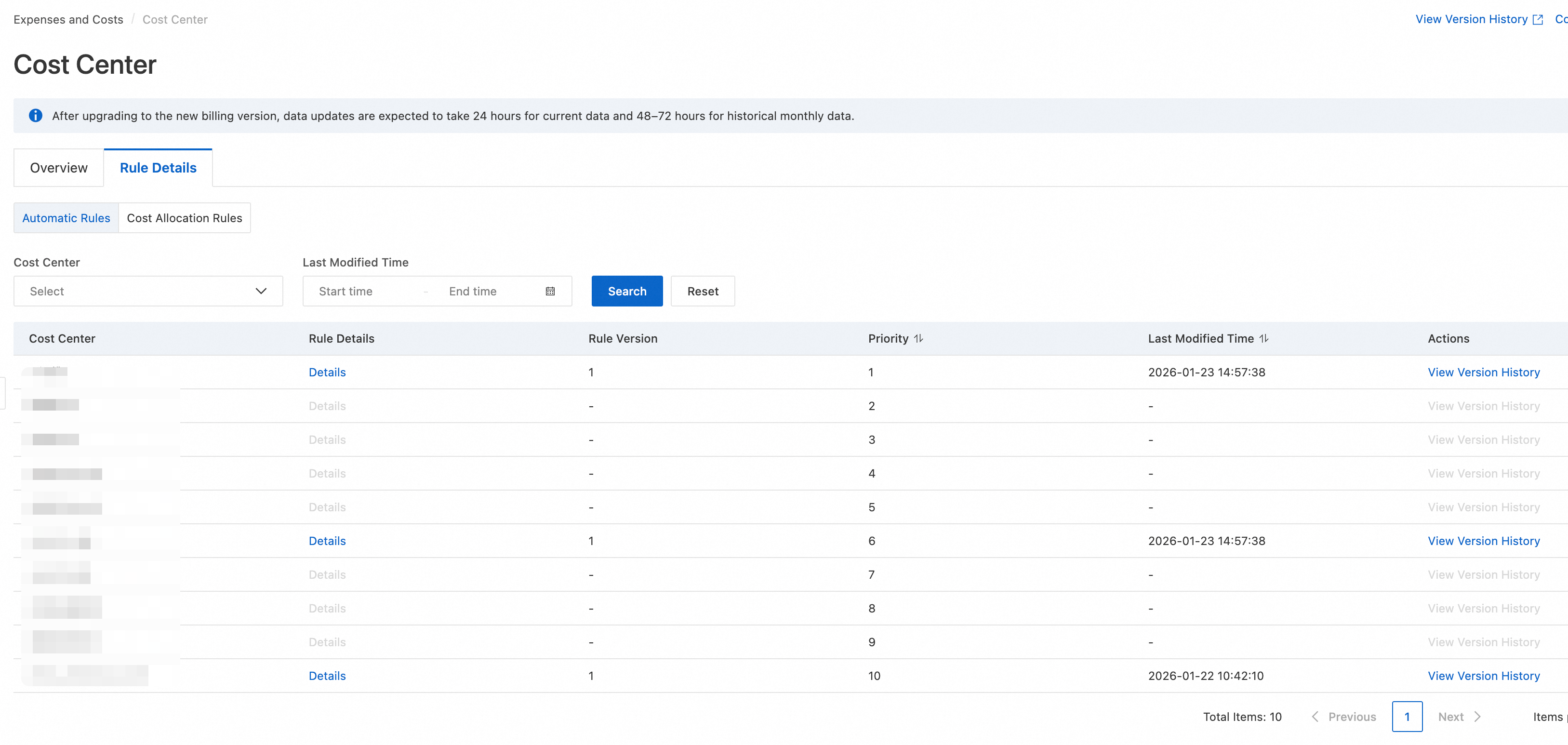Toggle to Cost Allocation Rules

click(185, 218)
